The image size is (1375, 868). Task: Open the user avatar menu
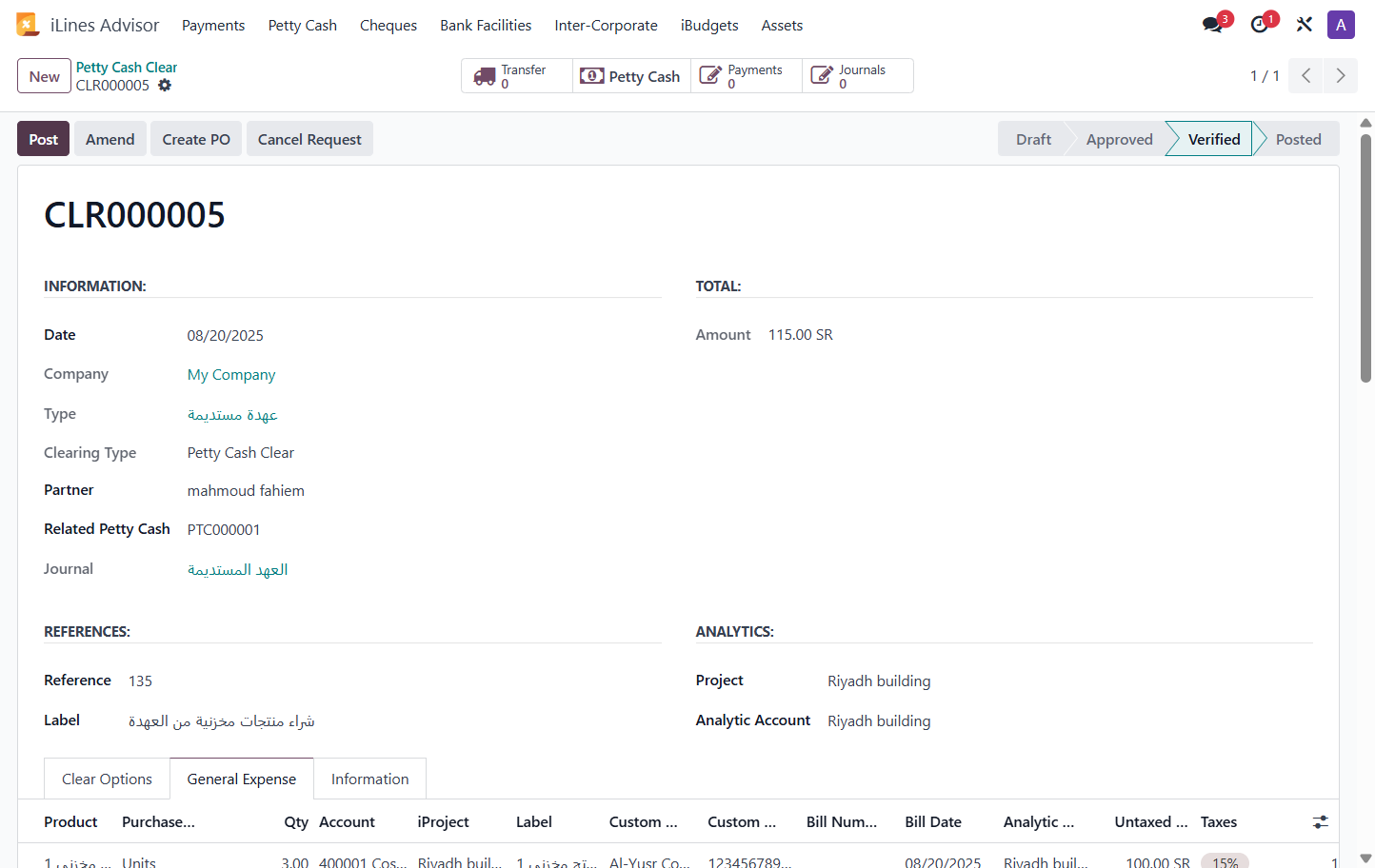coord(1341,25)
